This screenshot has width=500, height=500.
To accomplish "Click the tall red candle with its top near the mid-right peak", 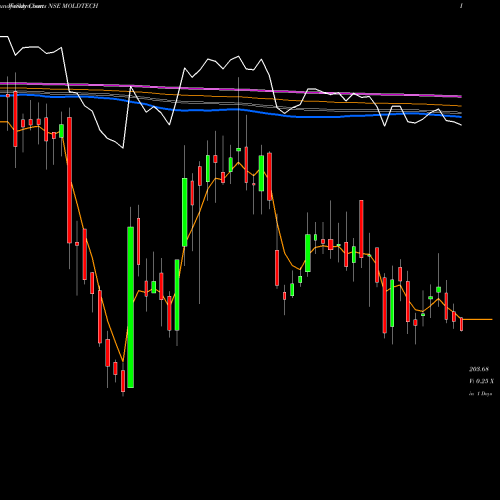I will coord(361,229).
